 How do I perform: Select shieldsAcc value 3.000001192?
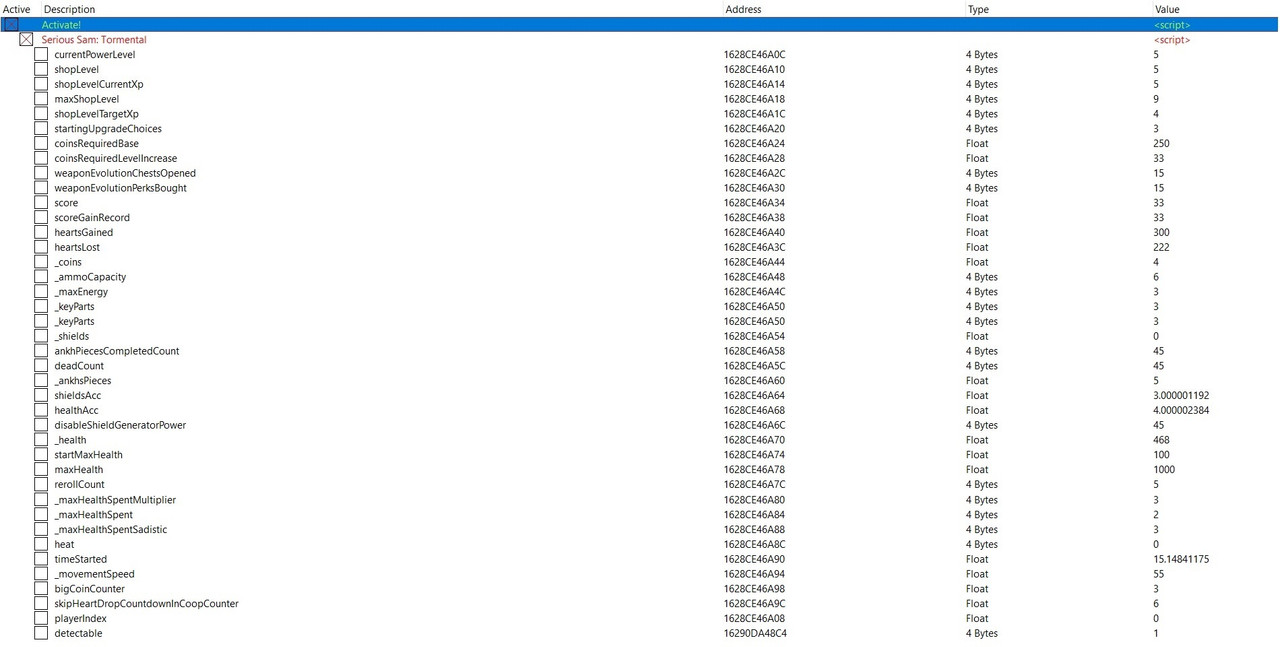pyautogui.click(x=1181, y=395)
